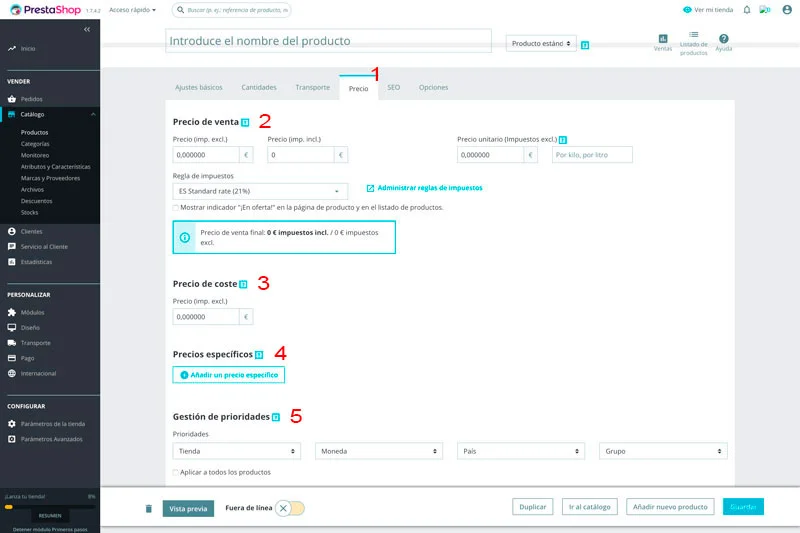The width and height of the screenshot is (800, 533).
Task: Click the Precio (imp. incl.) field
Action: click(301, 155)
